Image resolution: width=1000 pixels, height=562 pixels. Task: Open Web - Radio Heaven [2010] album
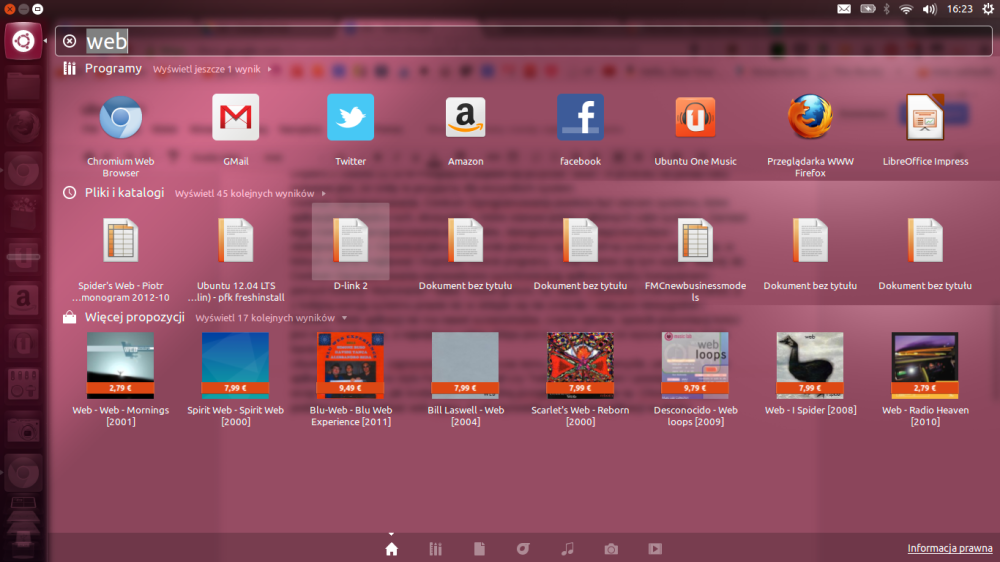925,365
